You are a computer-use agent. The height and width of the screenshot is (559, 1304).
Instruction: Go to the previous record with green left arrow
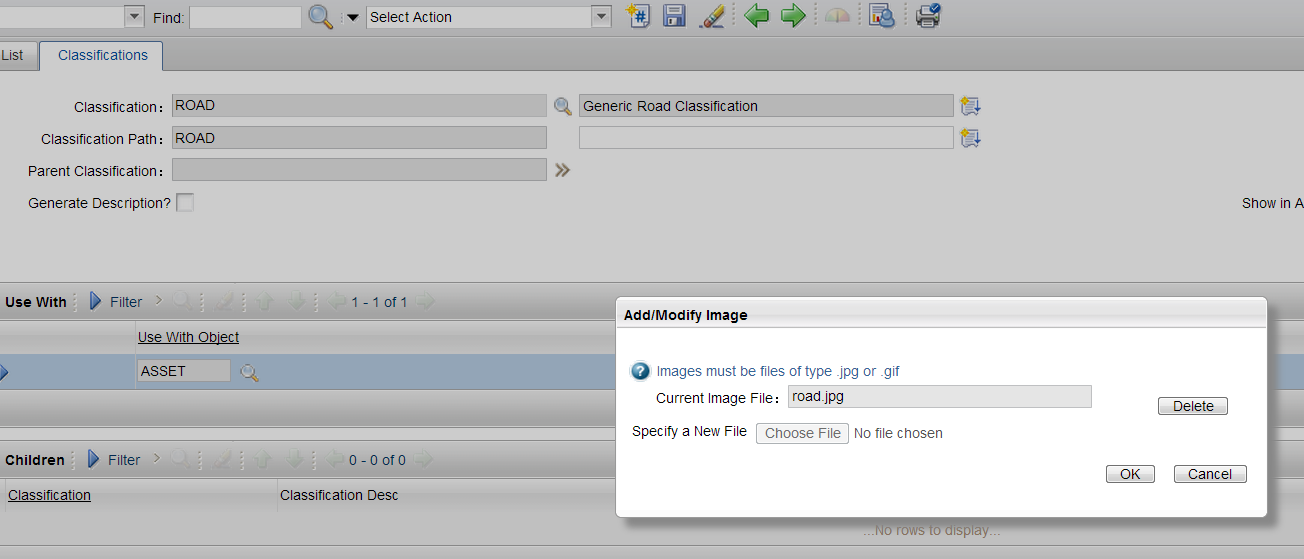click(757, 16)
